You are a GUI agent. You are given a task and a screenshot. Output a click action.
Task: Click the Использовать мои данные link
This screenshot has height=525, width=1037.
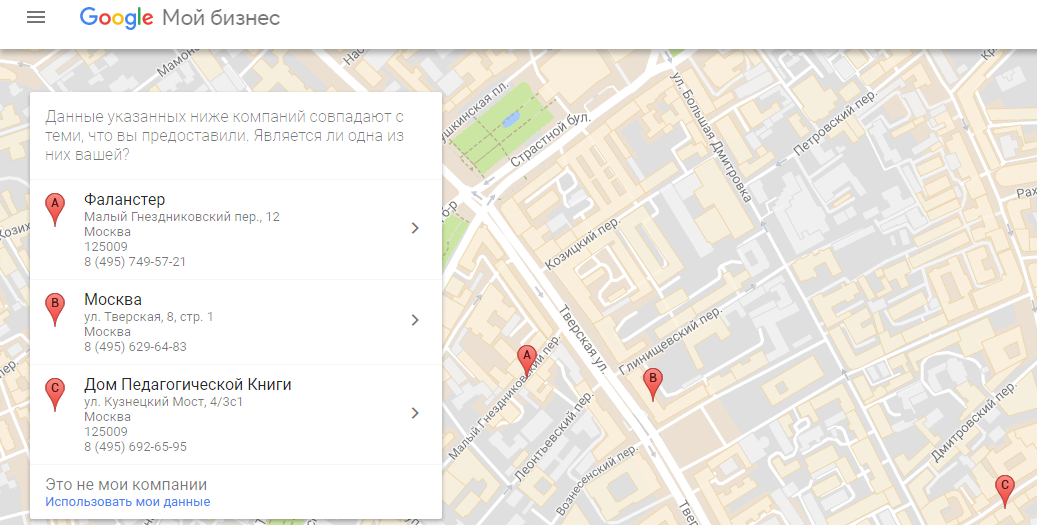(x=128, y=502)
